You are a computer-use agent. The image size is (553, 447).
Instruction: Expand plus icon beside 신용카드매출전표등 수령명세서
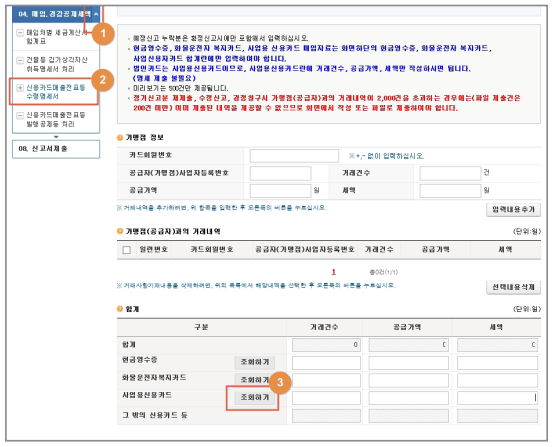coord(20,88)
